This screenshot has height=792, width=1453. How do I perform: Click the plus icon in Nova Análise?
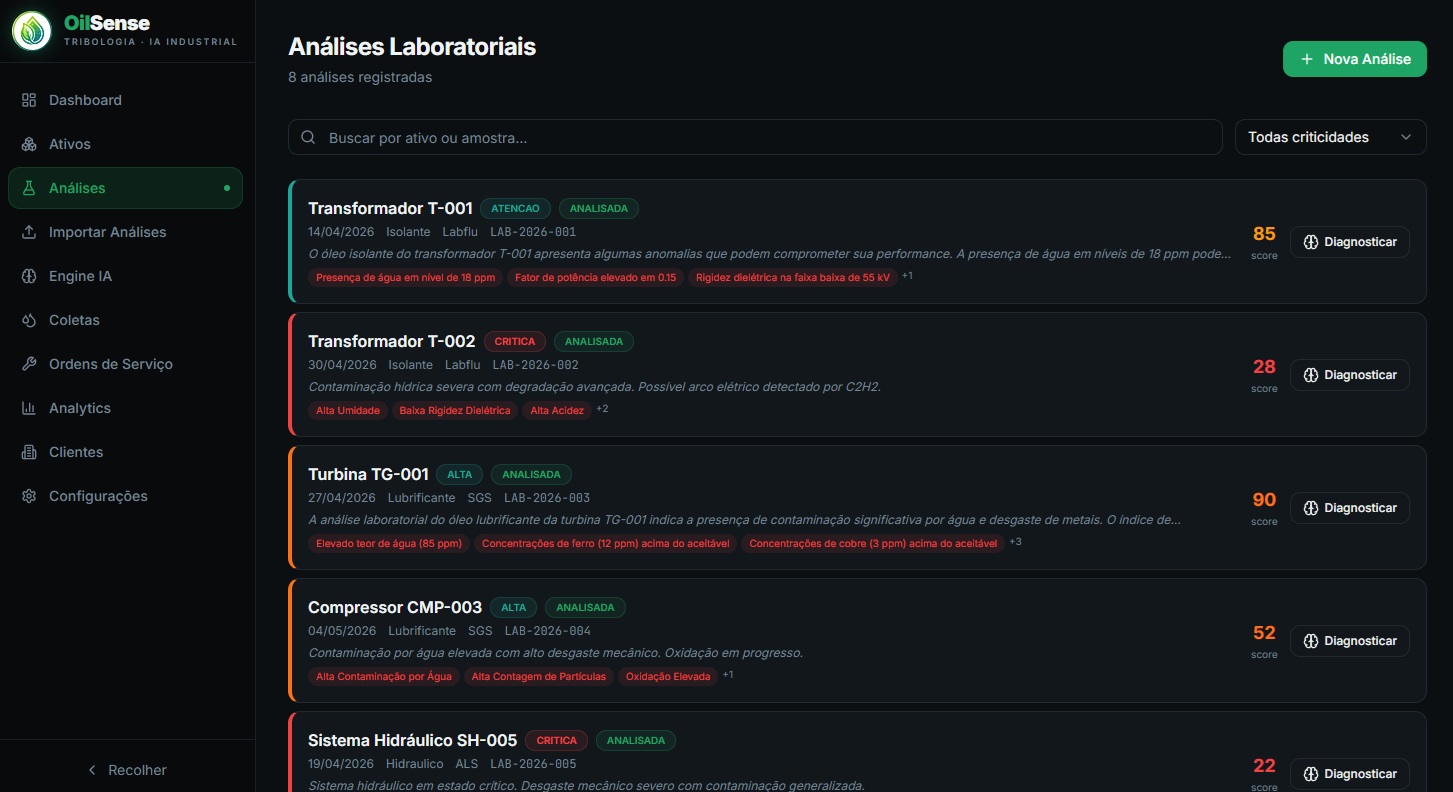click(1306, 59)
